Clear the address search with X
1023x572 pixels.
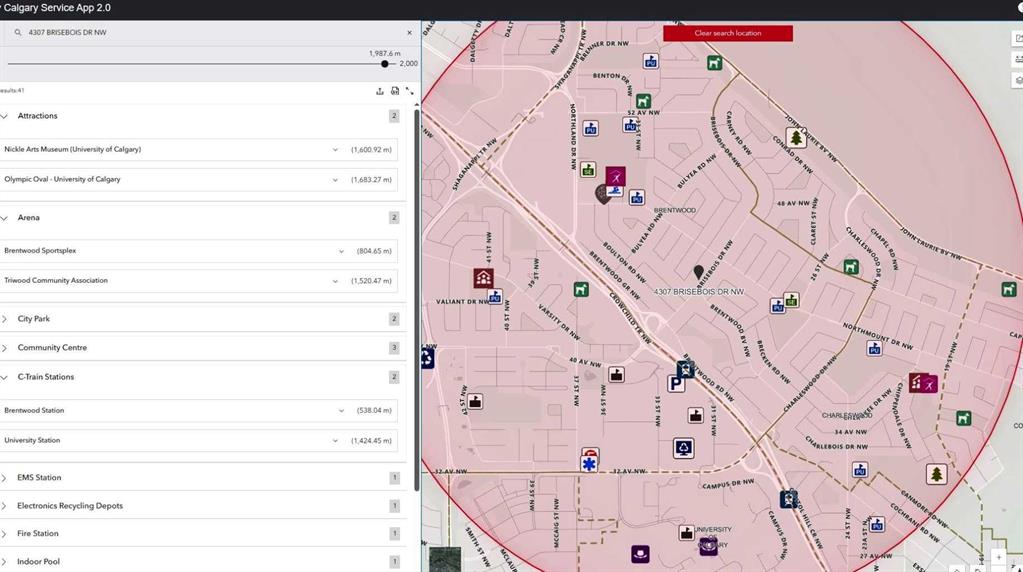click(x=409, y=33)
